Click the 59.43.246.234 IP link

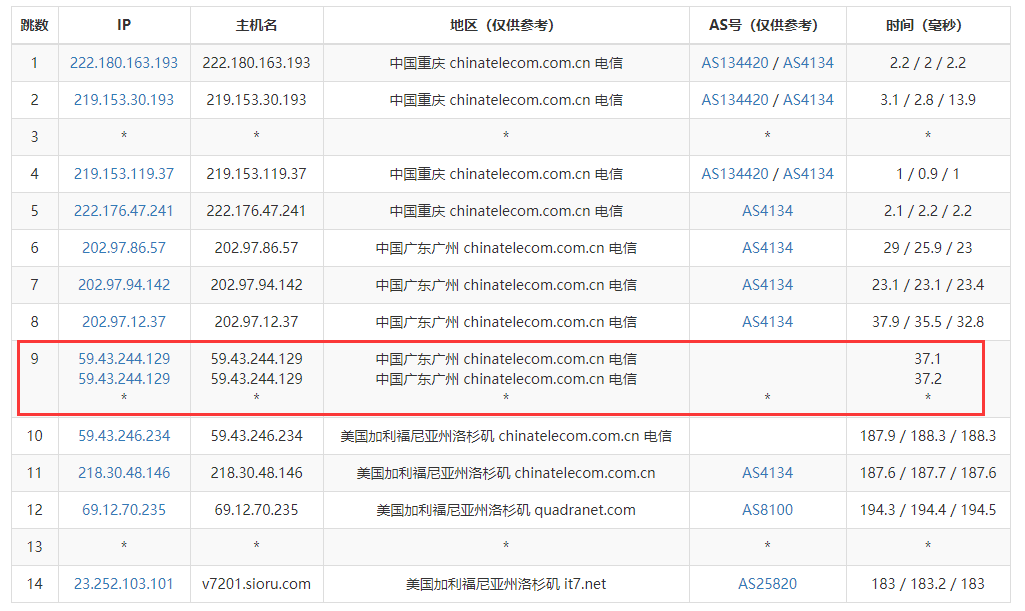(124, 436)
